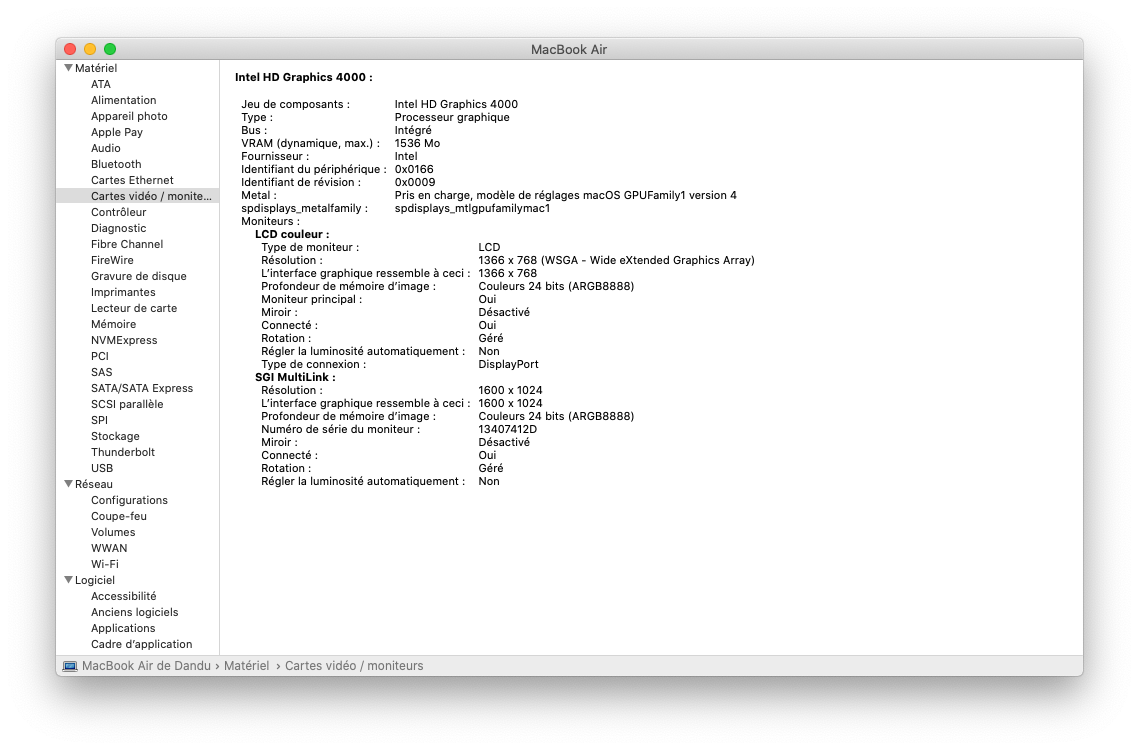Viewport: 1139px width, 750px height.
Task: Show NVMExpress information
Action: coord(124,340)
